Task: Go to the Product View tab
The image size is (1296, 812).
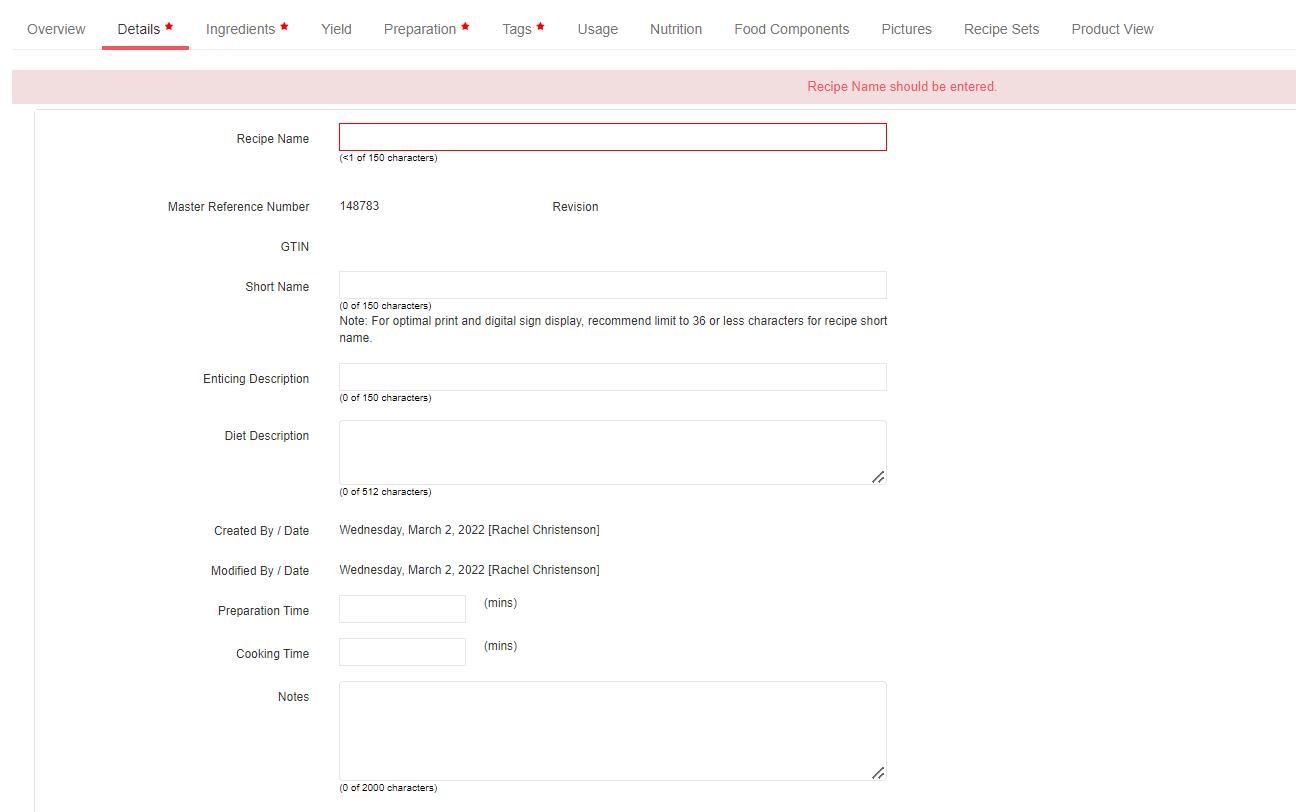Action: (1112, 29)
